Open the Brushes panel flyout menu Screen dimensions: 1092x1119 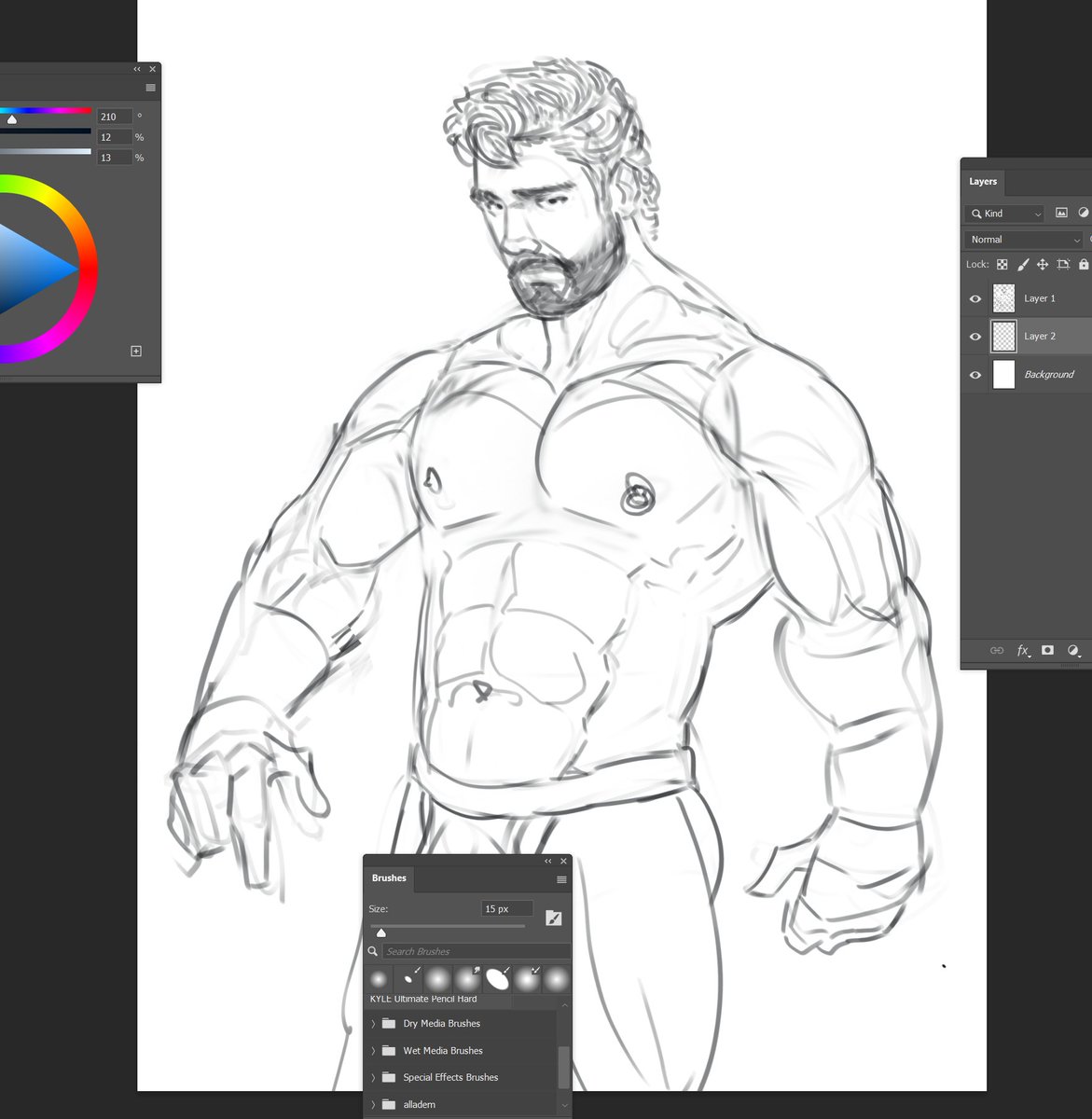tap(561, 879)
